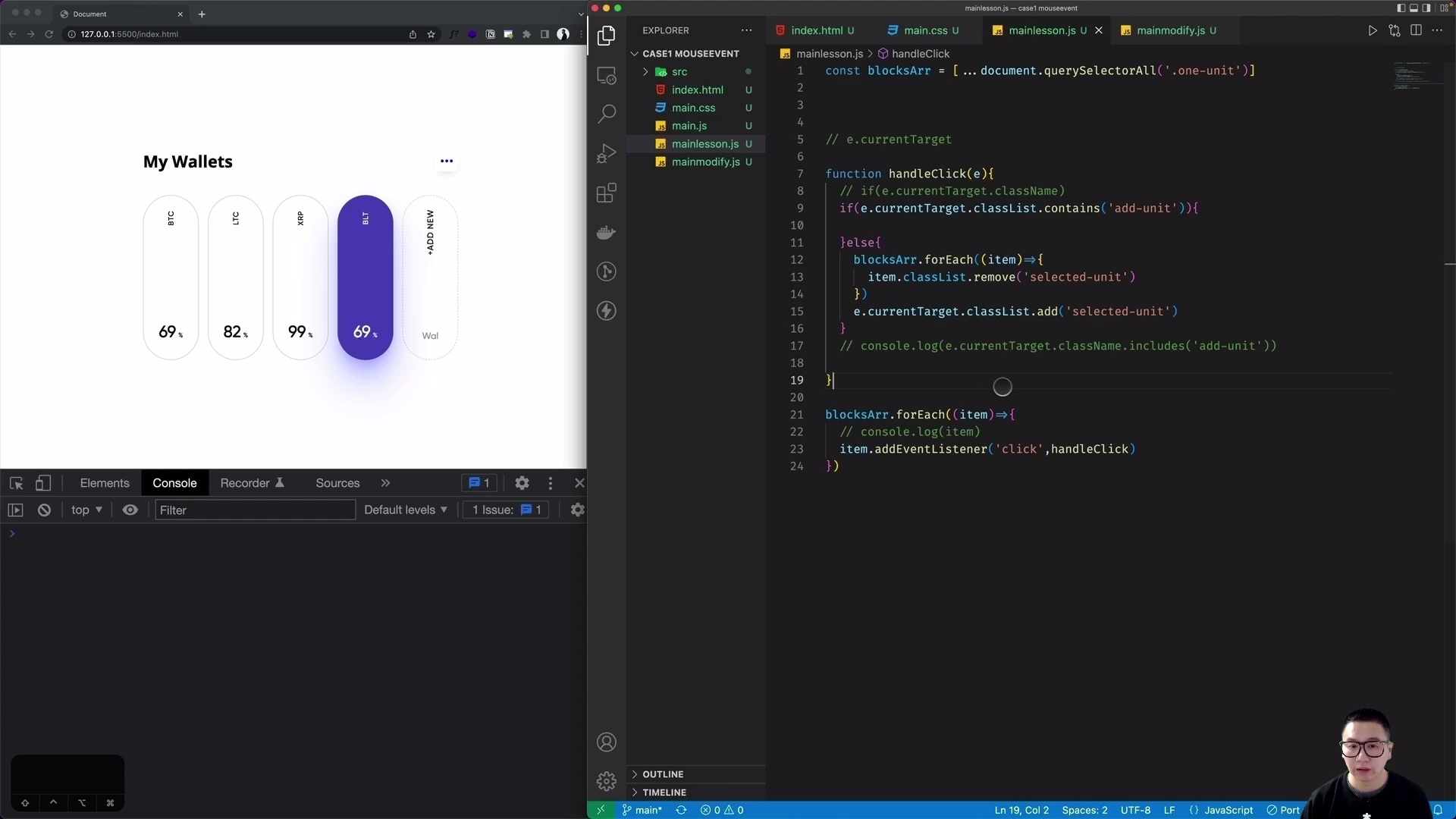Click the console Filter input field
Screen dimensions: 1456x819
(254, 510)
